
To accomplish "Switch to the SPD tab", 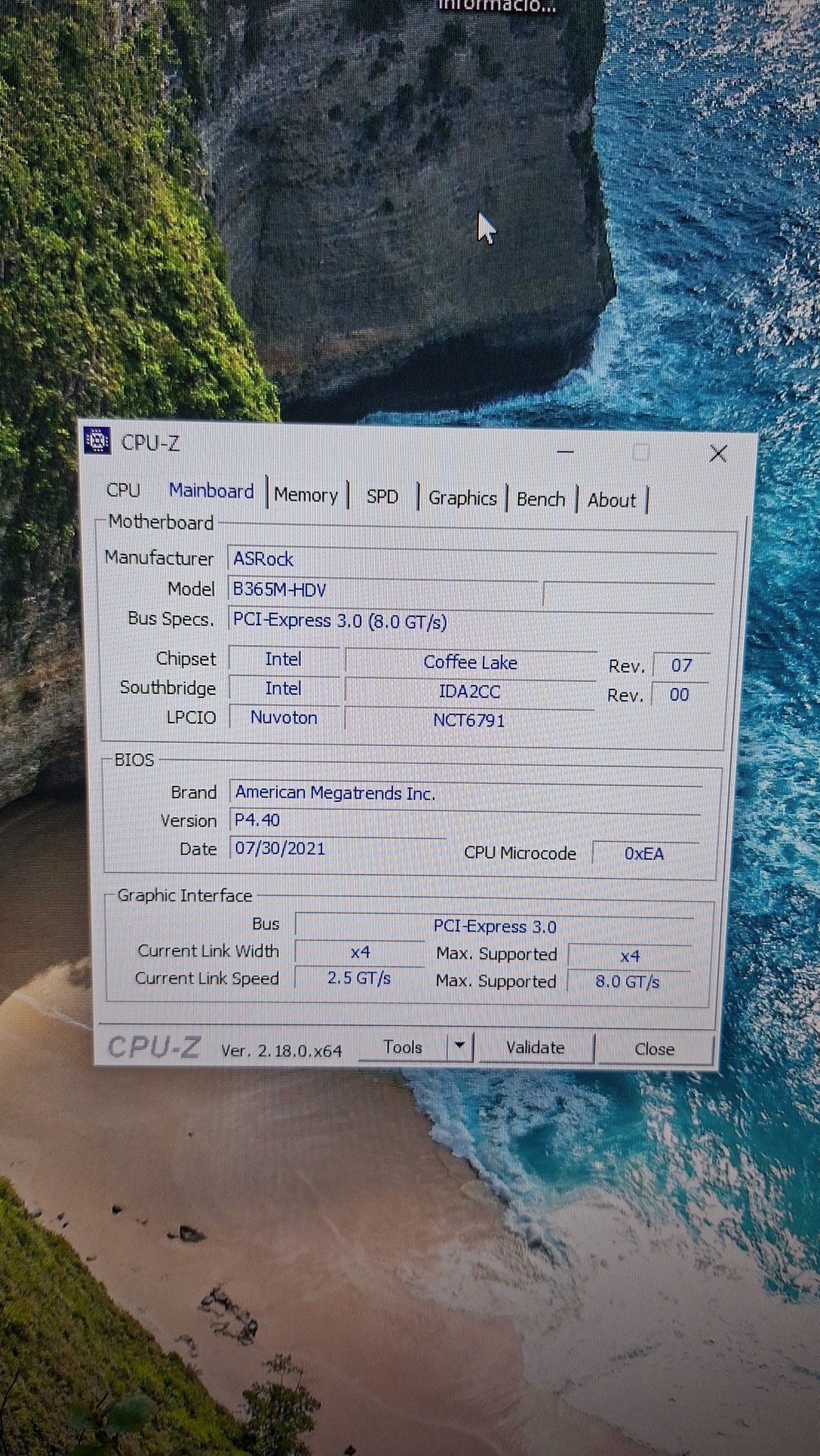I will click(382, 496).
